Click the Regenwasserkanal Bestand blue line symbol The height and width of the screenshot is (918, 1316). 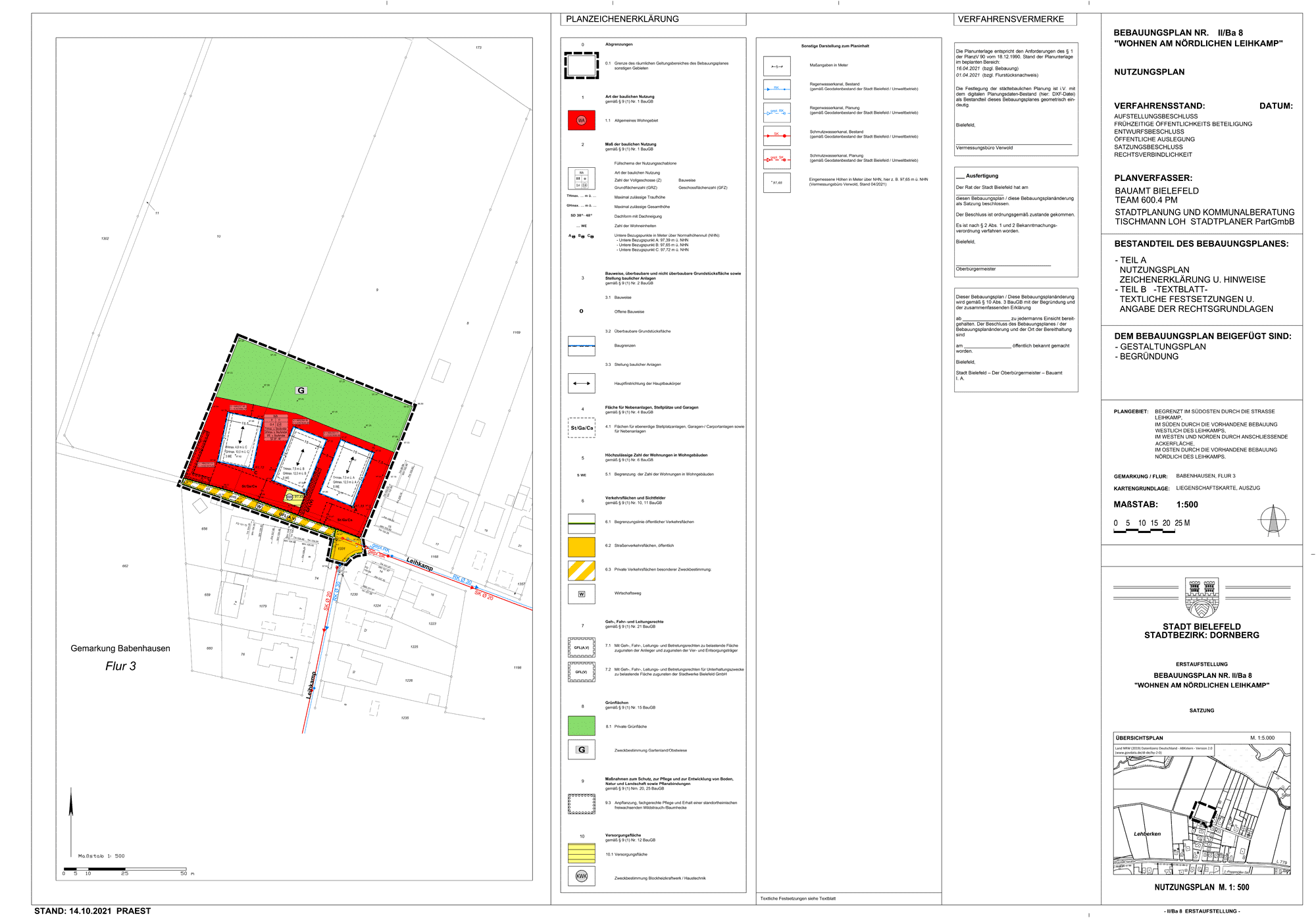tap(776, 89)
